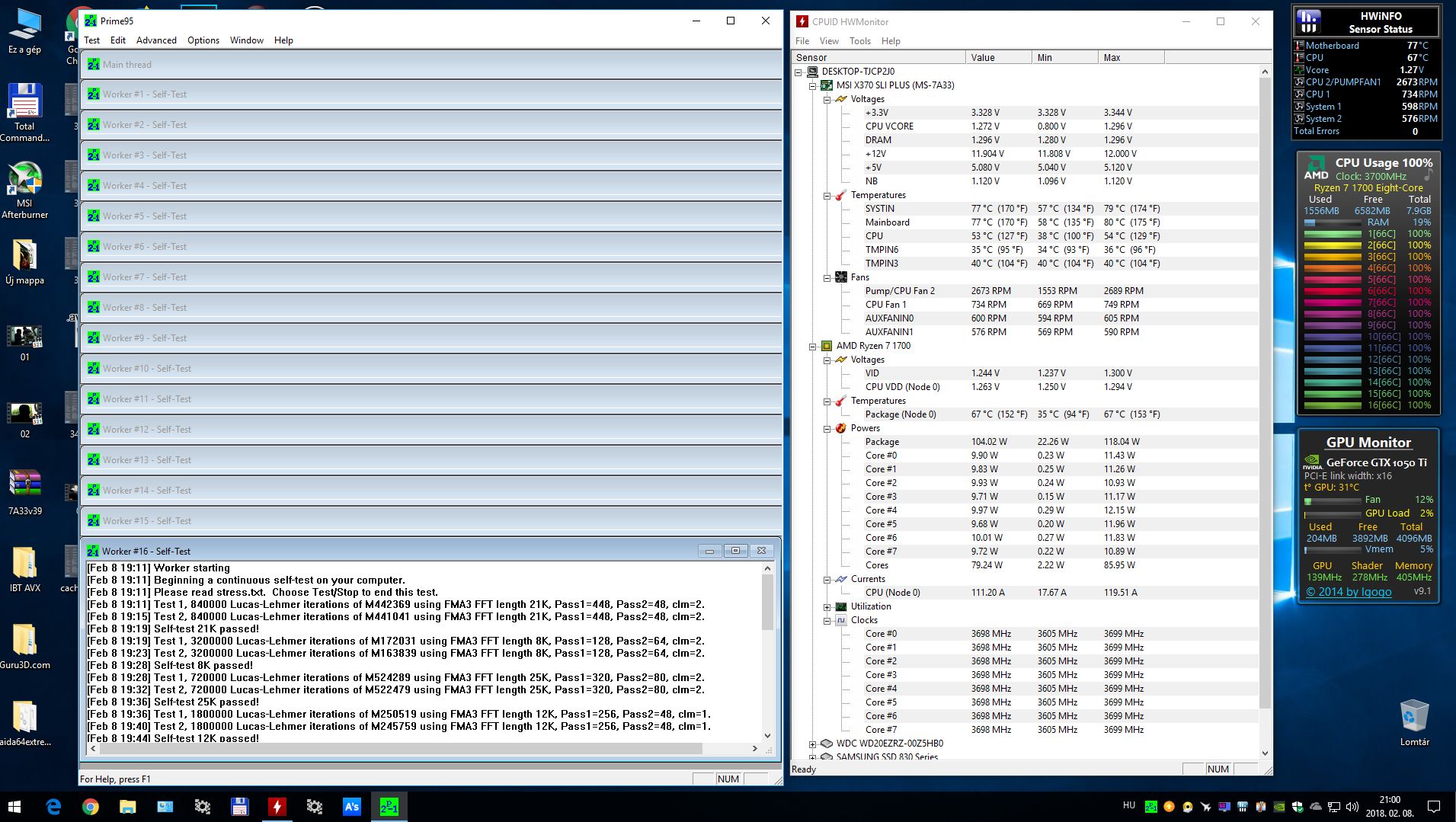Follow the © 2014 by Igogo link
The width and height of the screenshot is (1456, 822).
1349,592
